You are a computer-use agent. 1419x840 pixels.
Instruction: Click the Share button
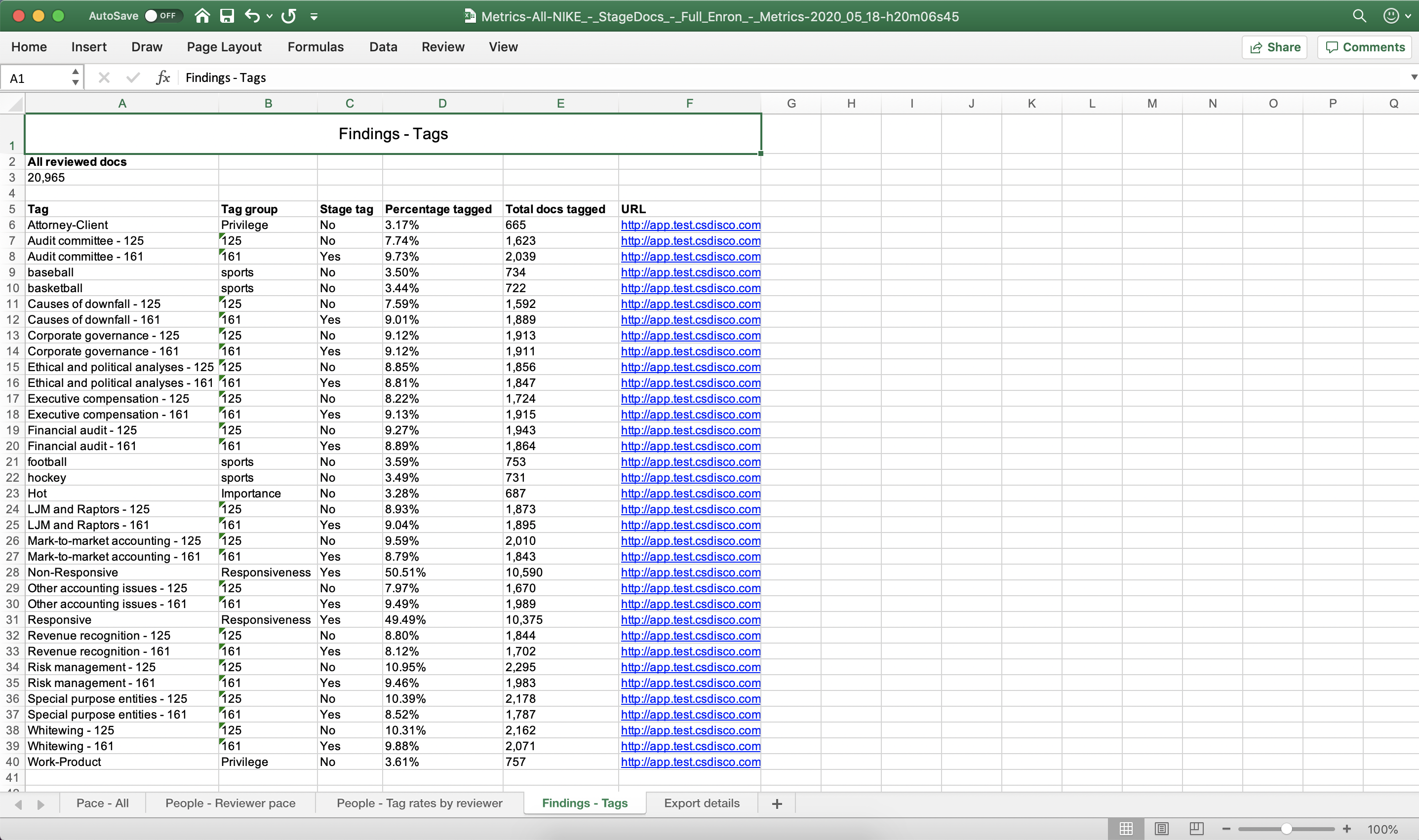pyautogui.click(x=1274, y=47)
